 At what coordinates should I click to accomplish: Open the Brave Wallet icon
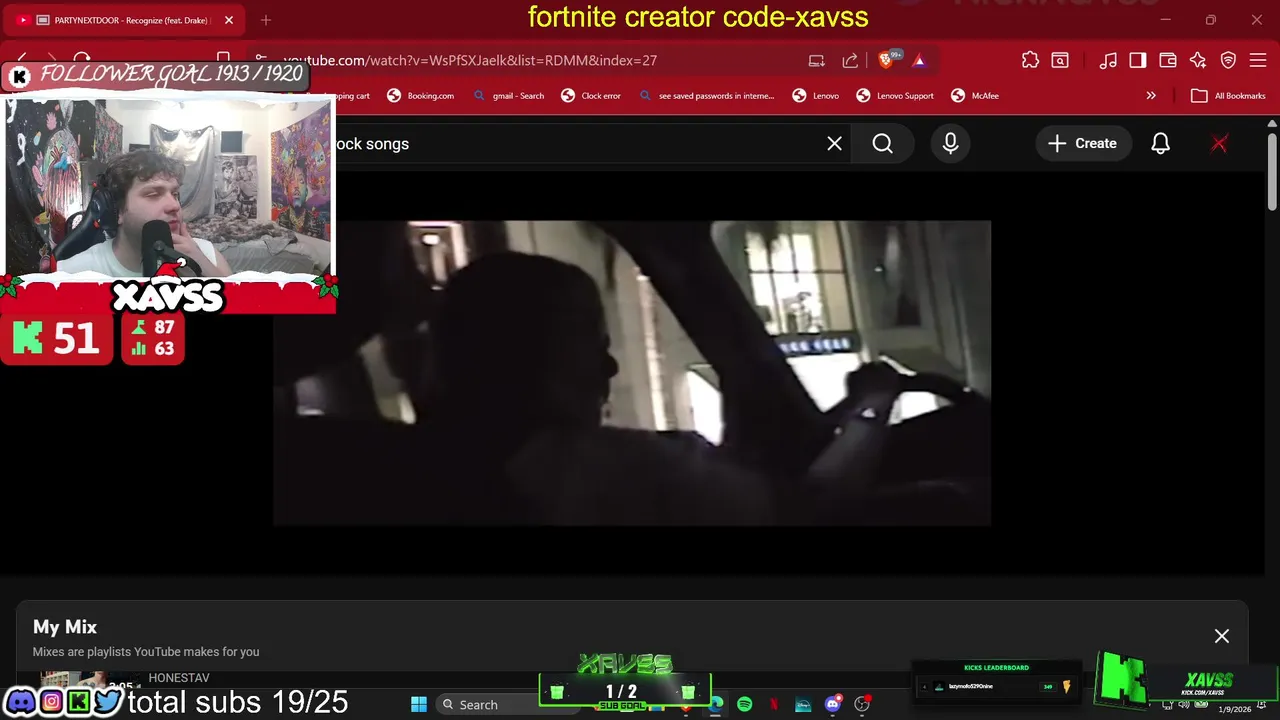pyautogui.click(x=1168, y=61)
